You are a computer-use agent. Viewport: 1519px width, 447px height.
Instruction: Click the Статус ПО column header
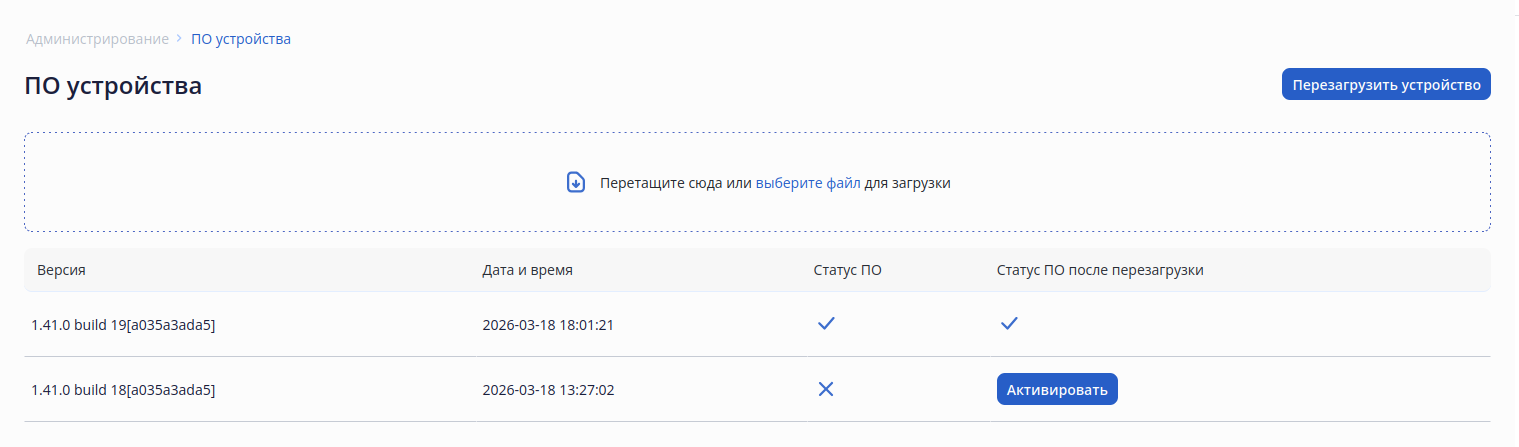[x=847, y=270]
